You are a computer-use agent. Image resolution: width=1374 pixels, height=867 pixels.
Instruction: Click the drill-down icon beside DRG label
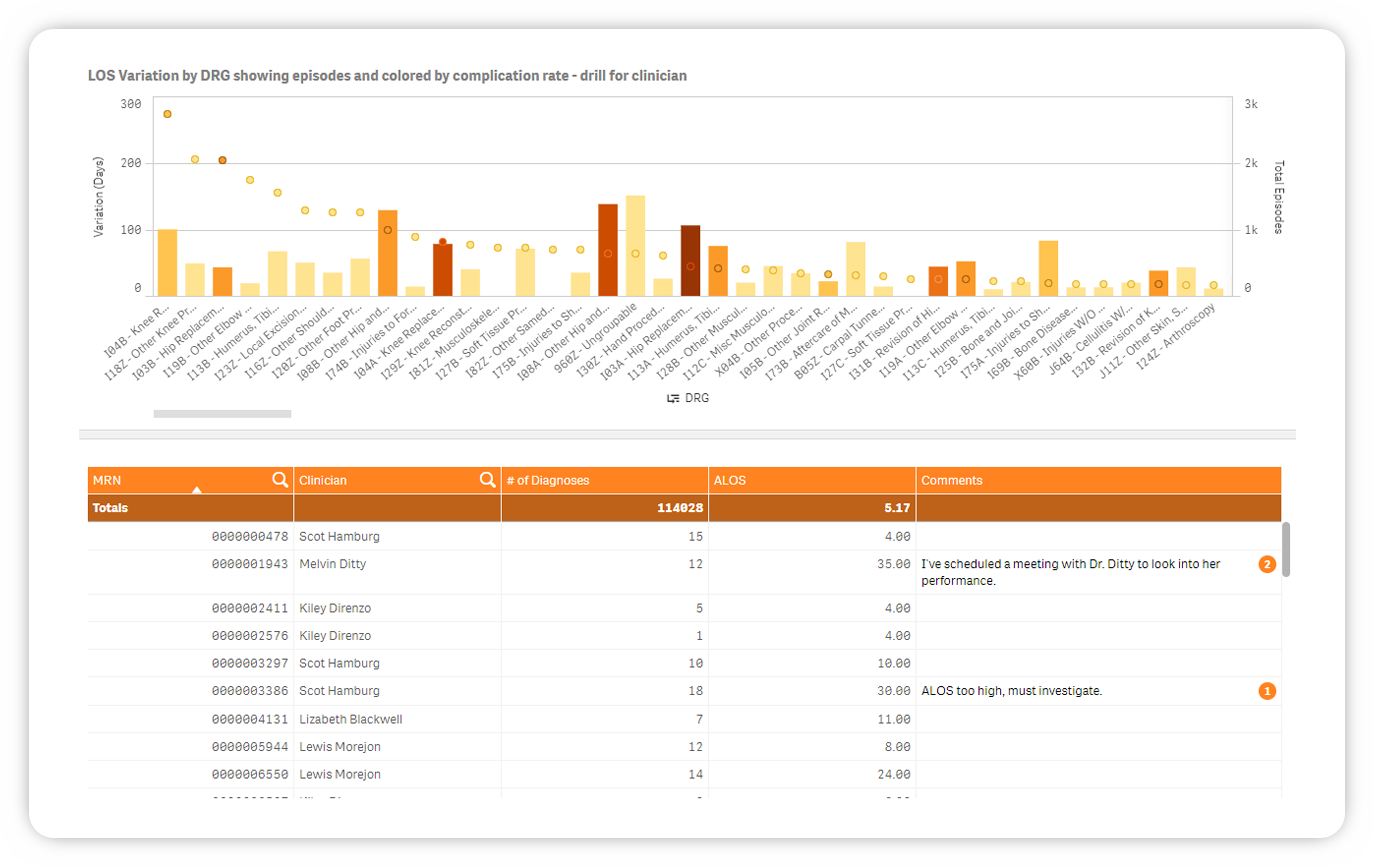(673, 398)
